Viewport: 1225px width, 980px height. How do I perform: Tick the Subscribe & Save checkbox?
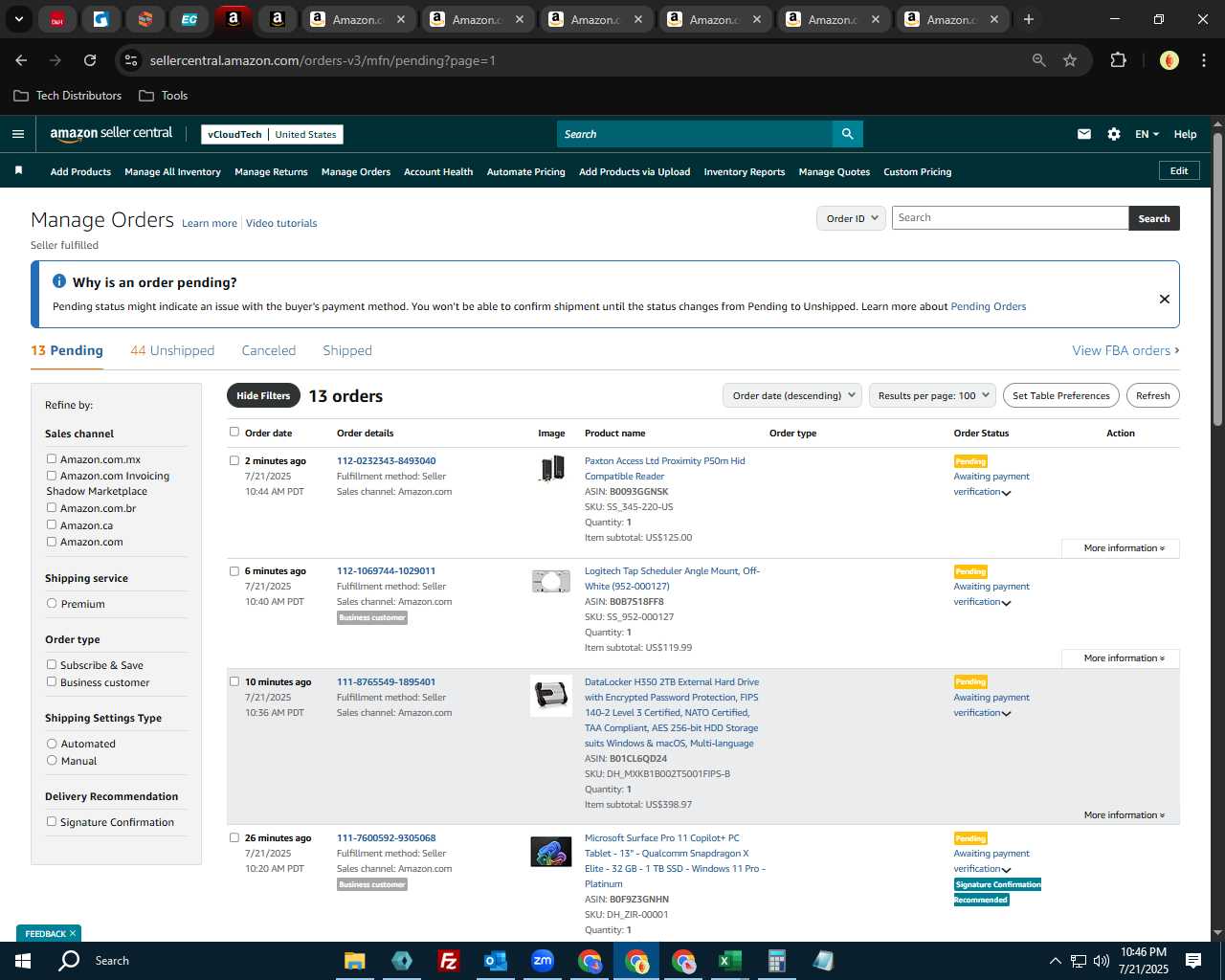pyautogui.click(x=52, y=664)
